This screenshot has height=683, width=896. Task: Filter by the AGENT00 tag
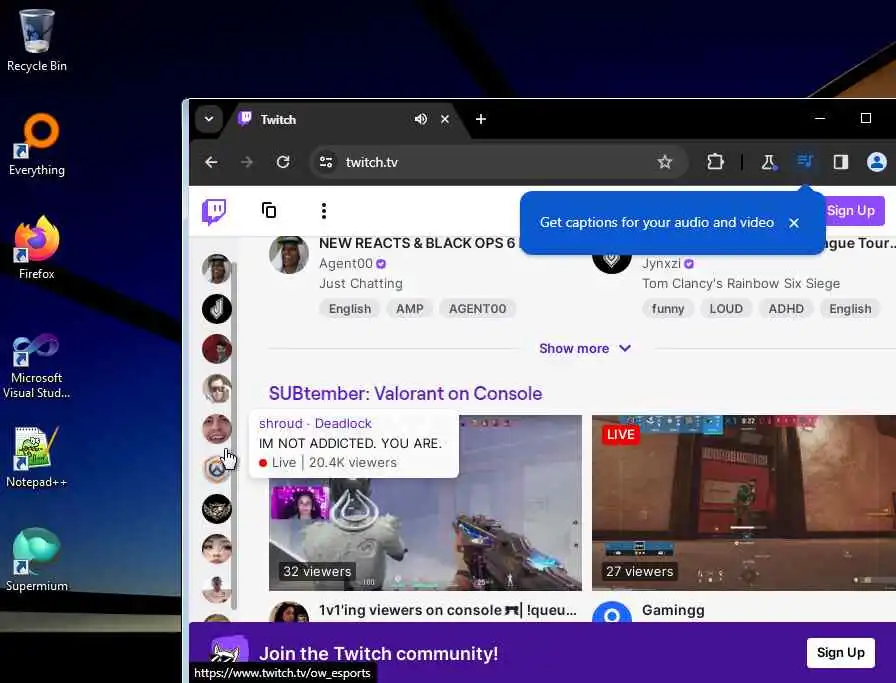click(x=477, y=309)
